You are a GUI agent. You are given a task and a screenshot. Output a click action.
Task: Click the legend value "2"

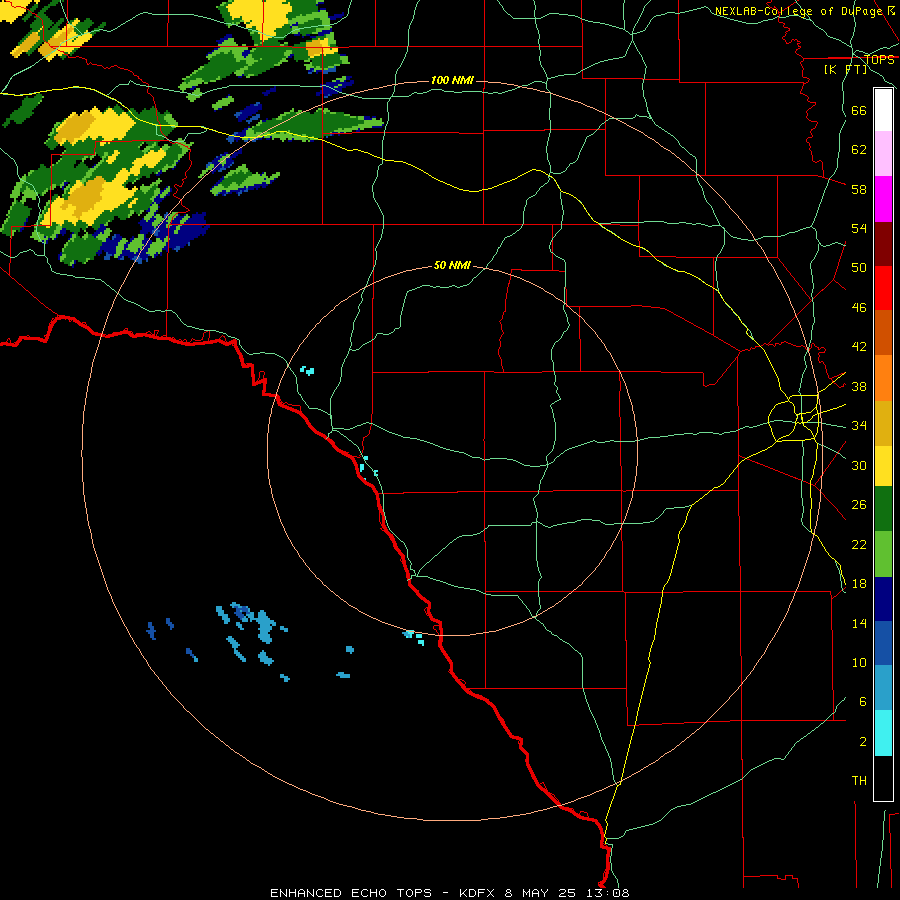(863, 742)
